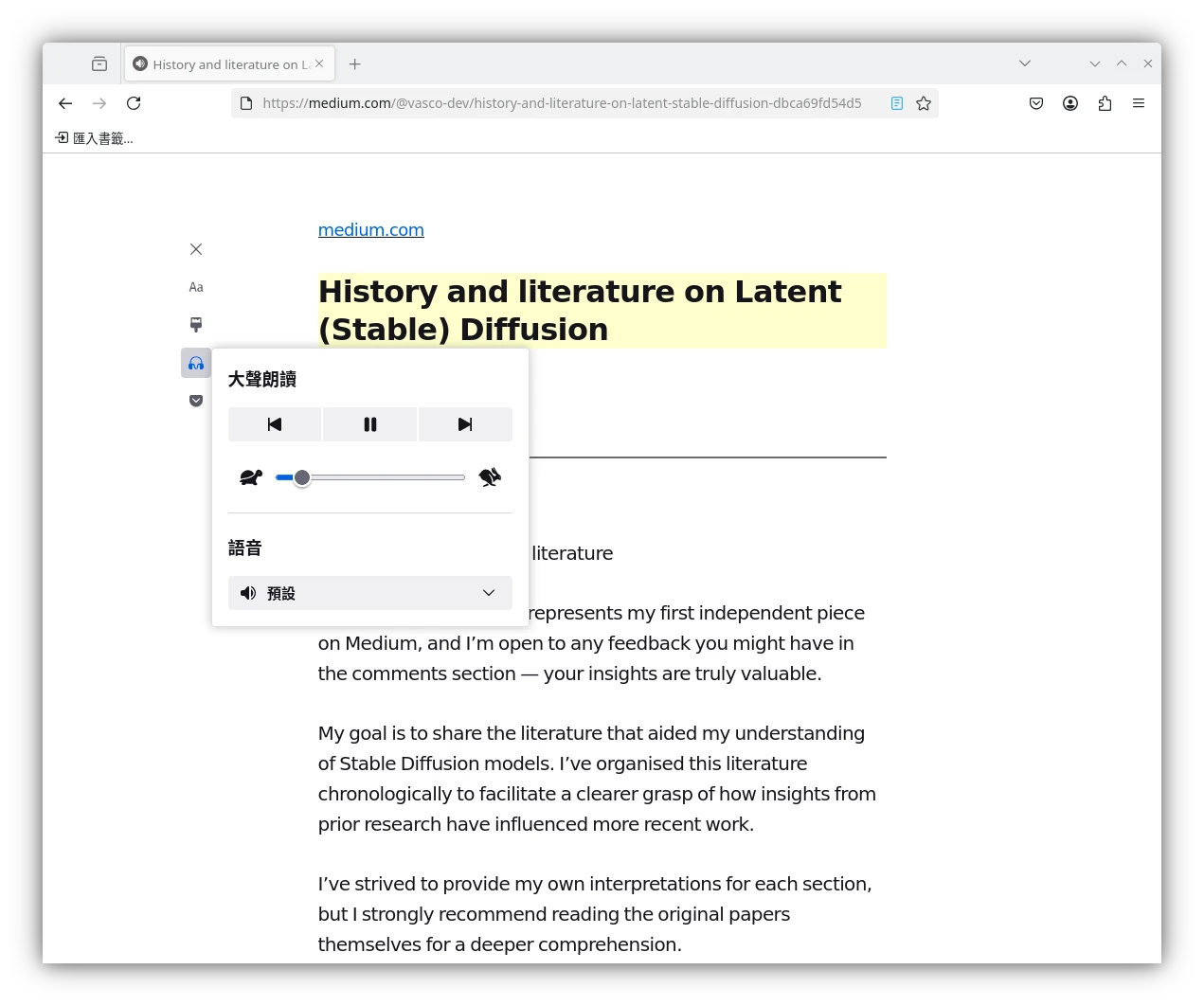Open the Firefox account menu
Screen dimensions: 1204x1006
point(1070,103)
